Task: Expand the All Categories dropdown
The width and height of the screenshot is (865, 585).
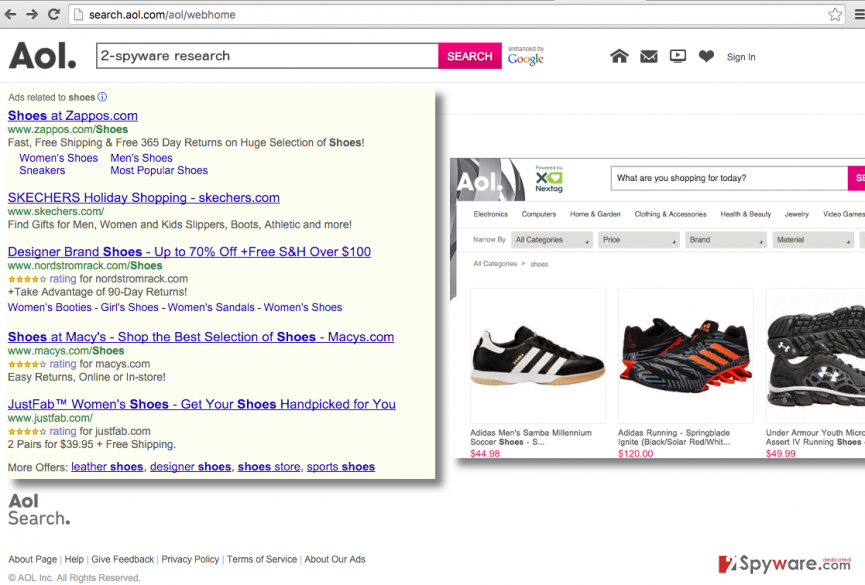Action: [x=552, y=240]
